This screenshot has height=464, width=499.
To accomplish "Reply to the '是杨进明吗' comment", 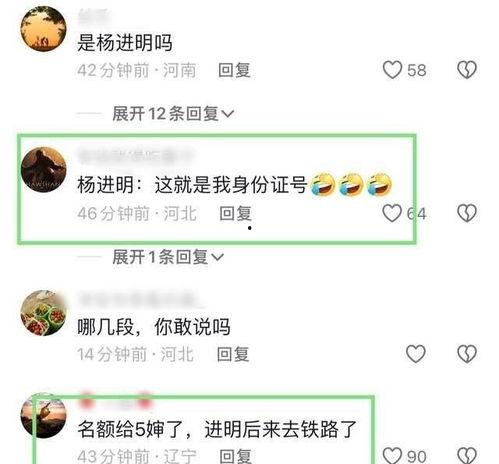I will click(x=234, y=70).
